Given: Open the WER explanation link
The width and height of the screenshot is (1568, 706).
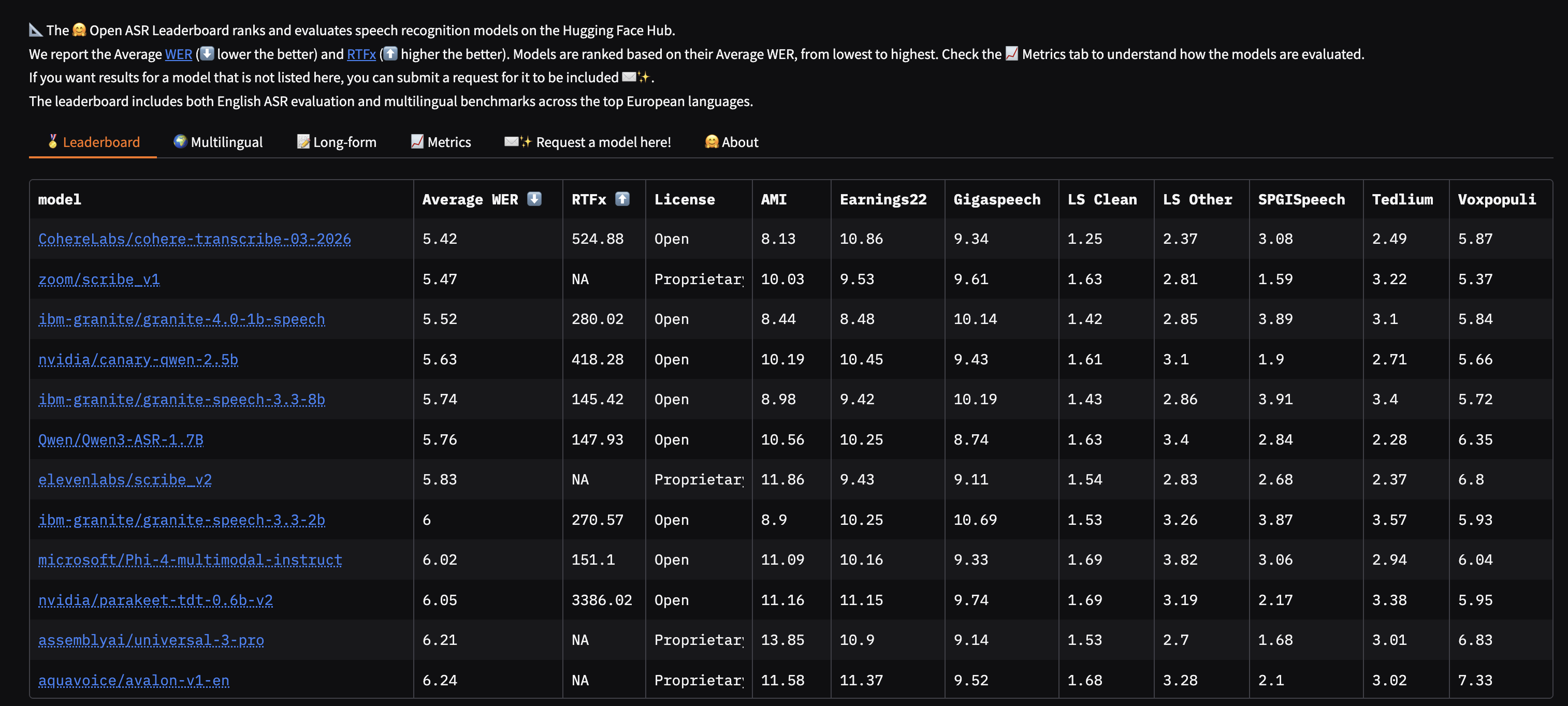Looking at the screenshot, I should [x=178, y=53].
